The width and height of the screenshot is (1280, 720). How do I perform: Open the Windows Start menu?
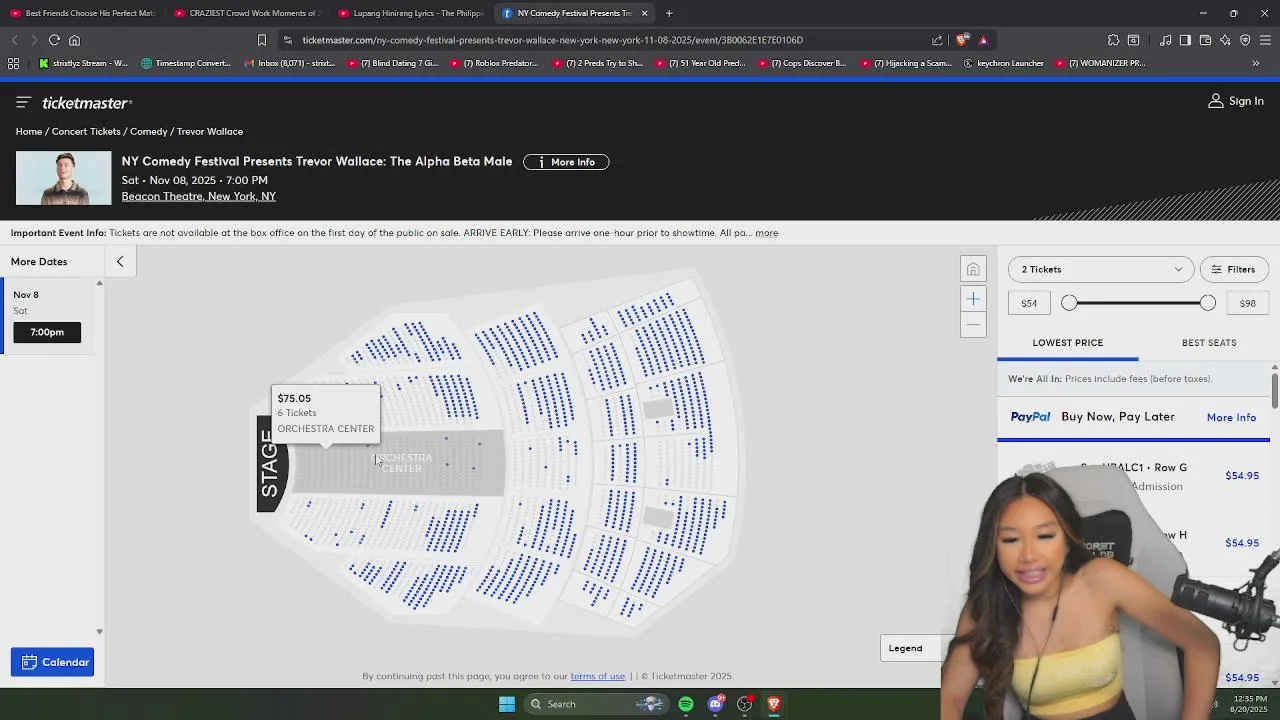507,704
